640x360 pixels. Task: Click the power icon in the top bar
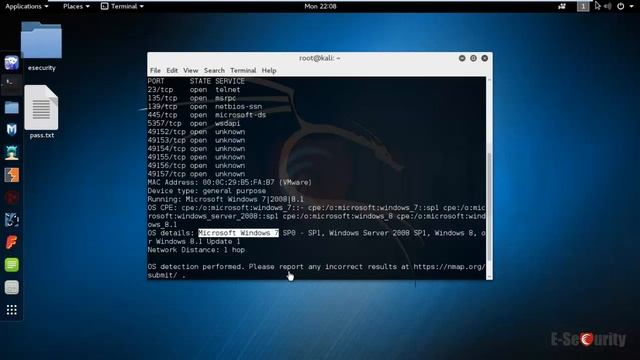tap(620, 6)
